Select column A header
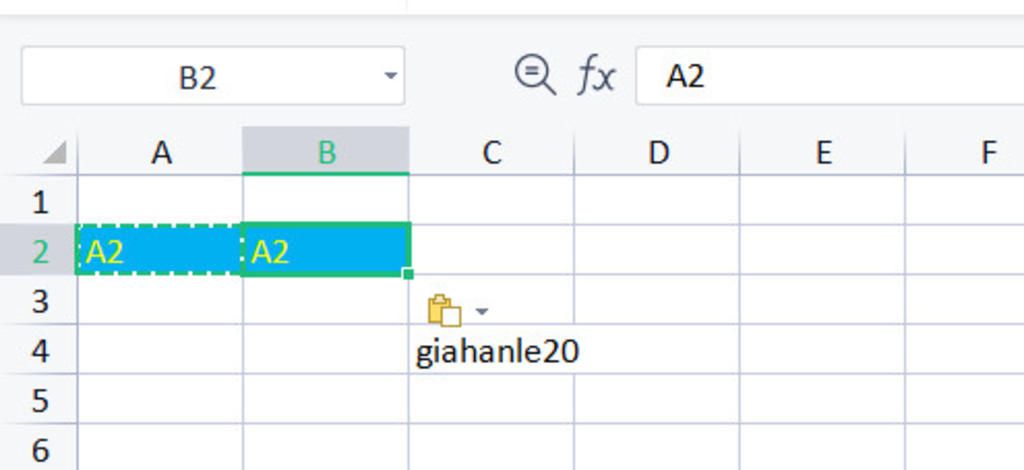1024x470 pixels. click(161, 153)
